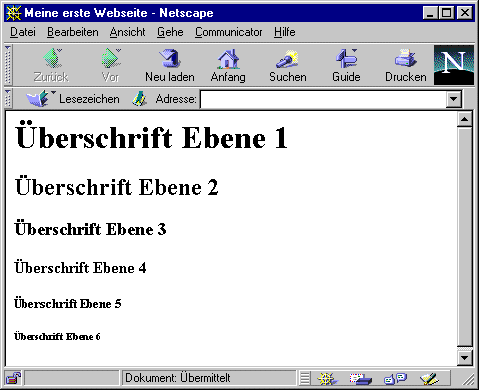Click the Zurück back arrow icon
Viewport: 479px width, 390px height.
coord(52,58)
